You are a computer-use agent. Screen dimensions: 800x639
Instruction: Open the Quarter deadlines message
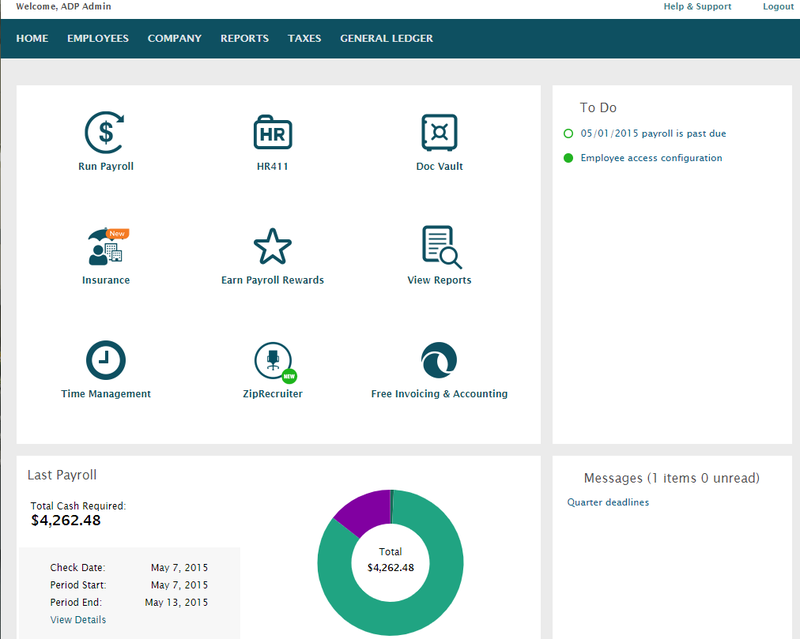pyautogui.click(x=608, y=502)
